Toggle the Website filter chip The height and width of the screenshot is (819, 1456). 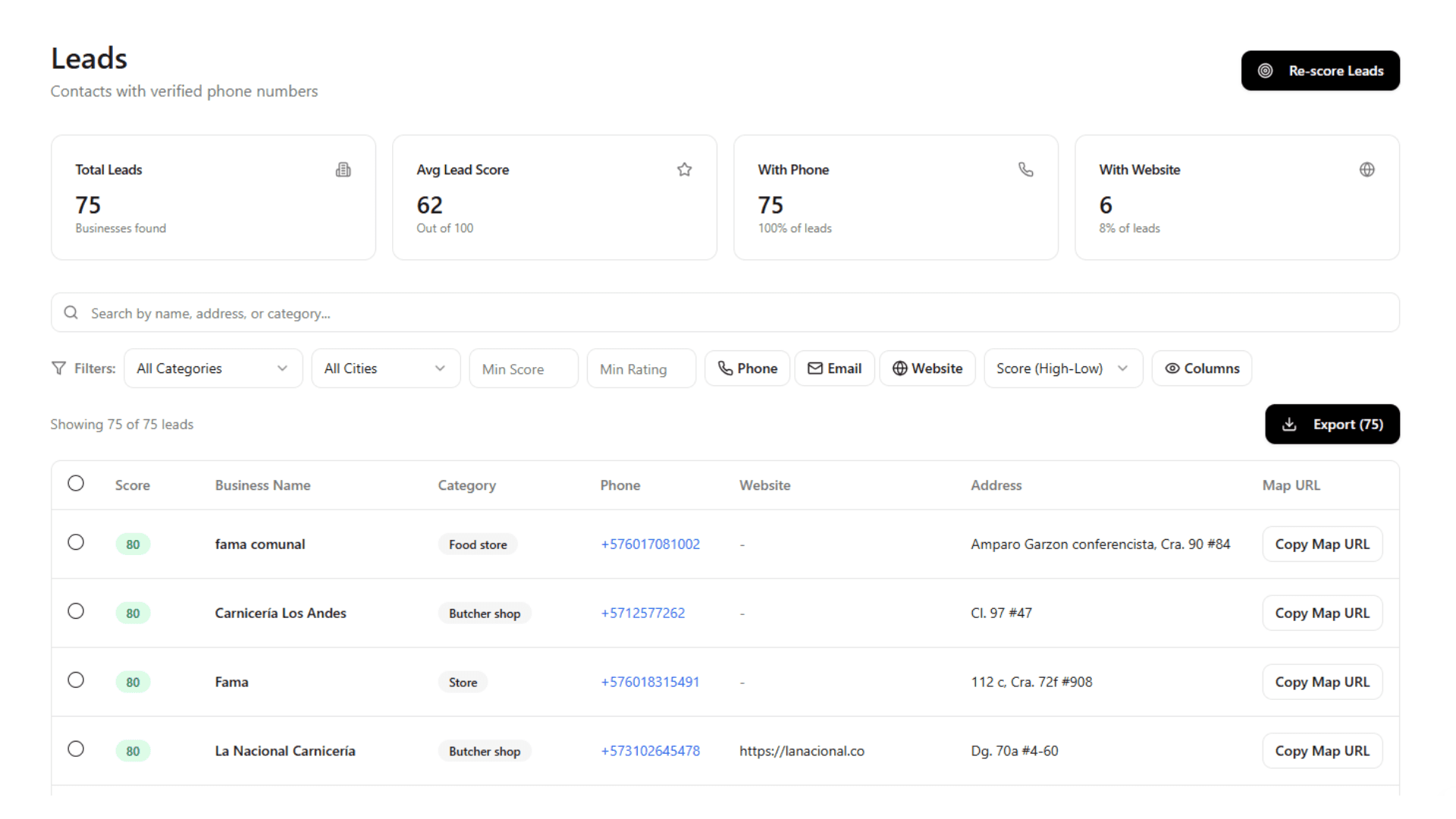927,369
